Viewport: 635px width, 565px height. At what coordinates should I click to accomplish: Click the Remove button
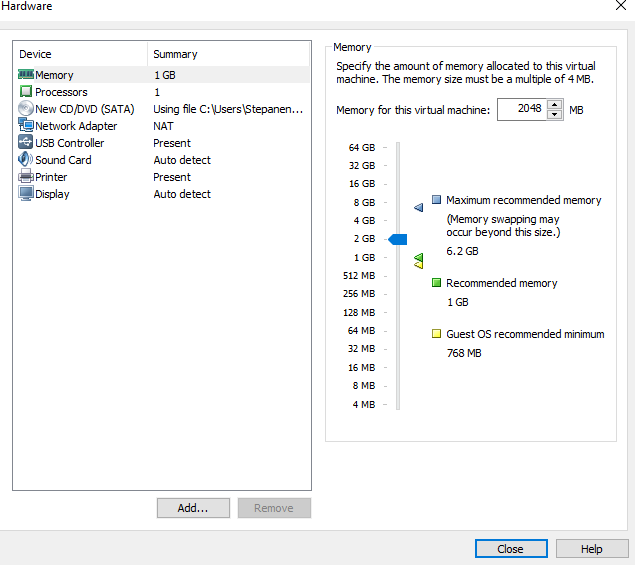click(274, 508)
